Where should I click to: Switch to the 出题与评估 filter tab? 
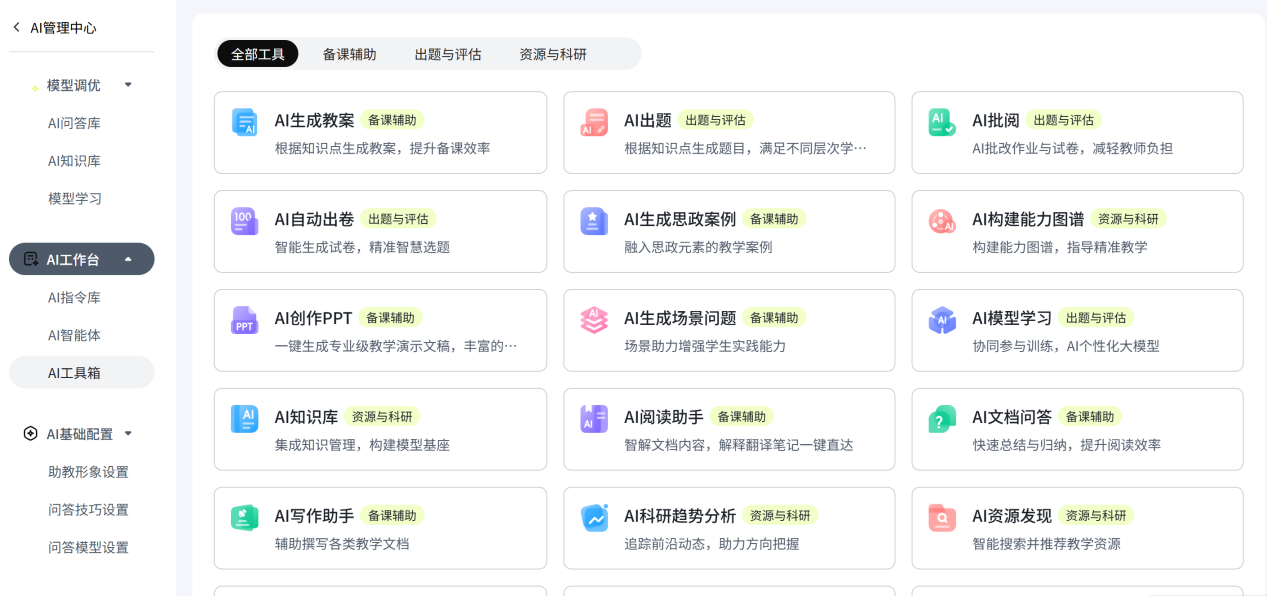click(448, 54)
